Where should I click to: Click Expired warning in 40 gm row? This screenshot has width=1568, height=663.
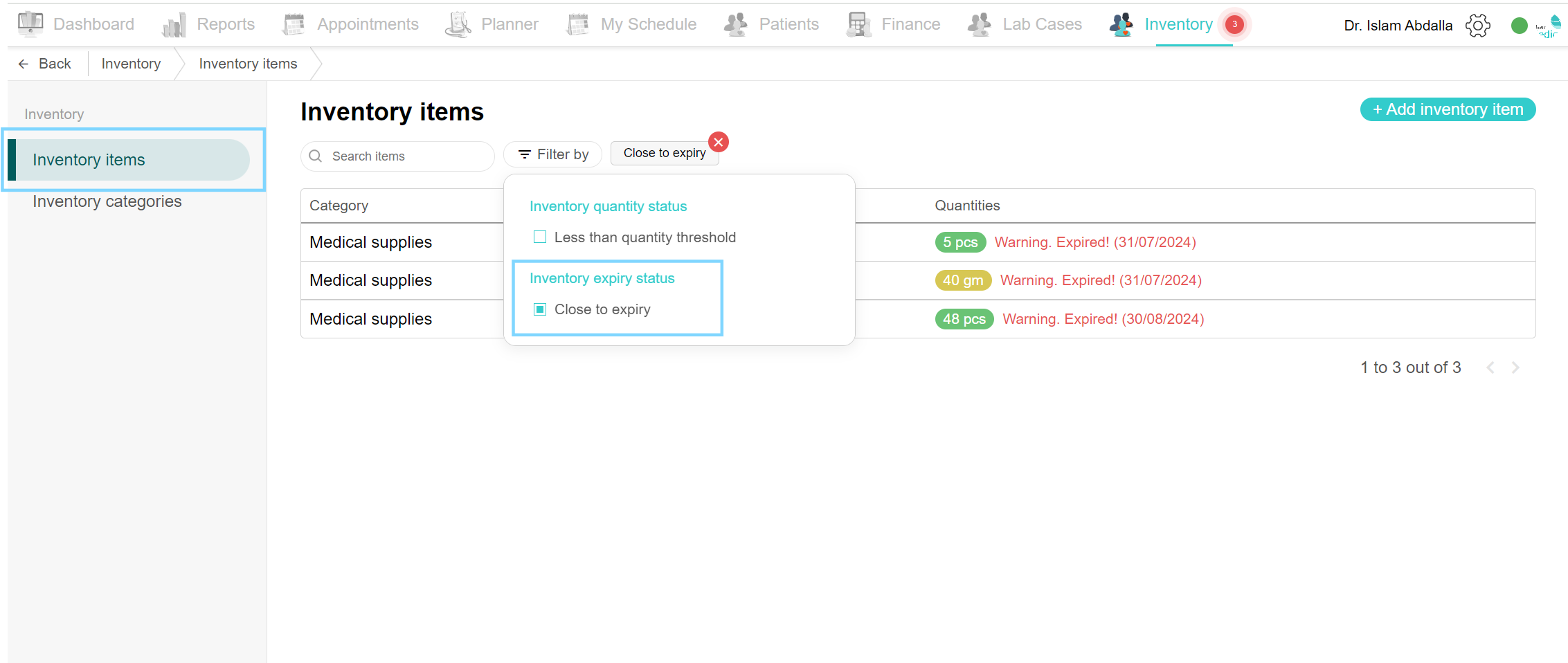1101,280
